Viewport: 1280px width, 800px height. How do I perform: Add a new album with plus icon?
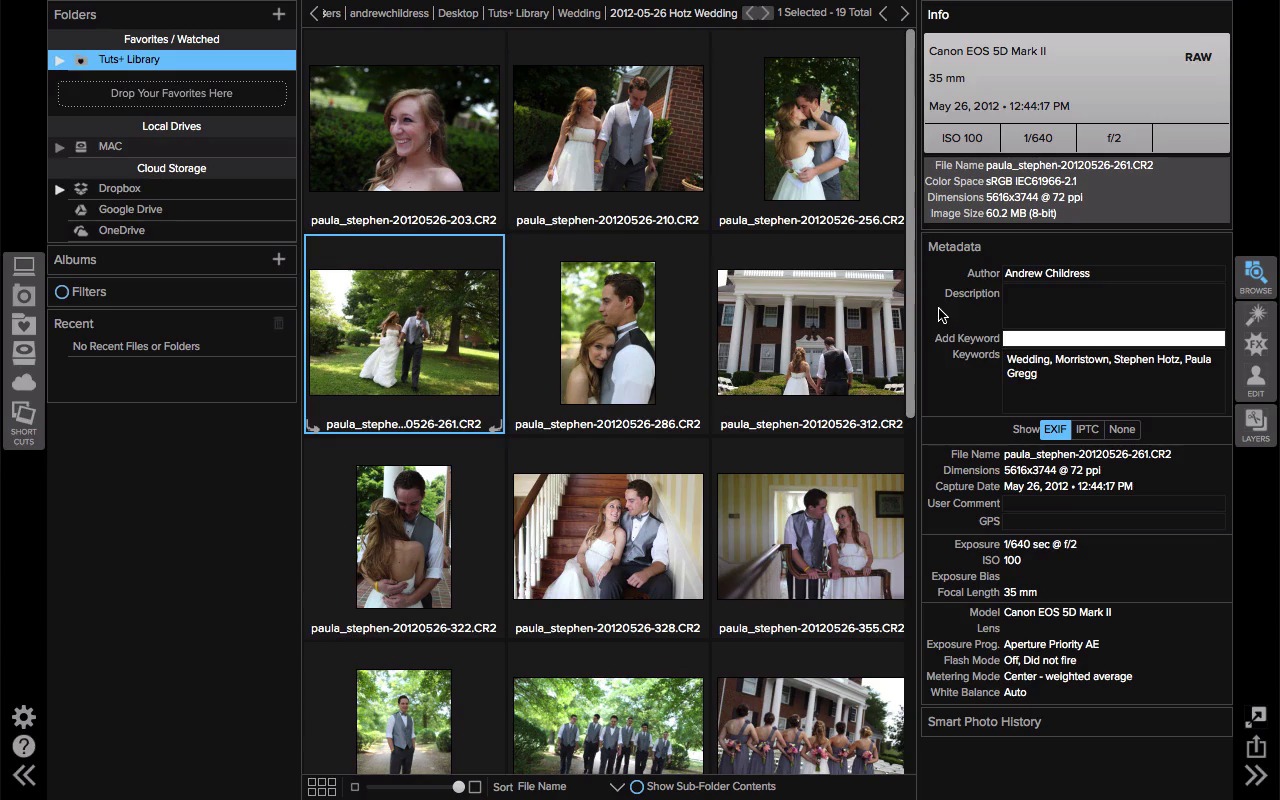279,259
